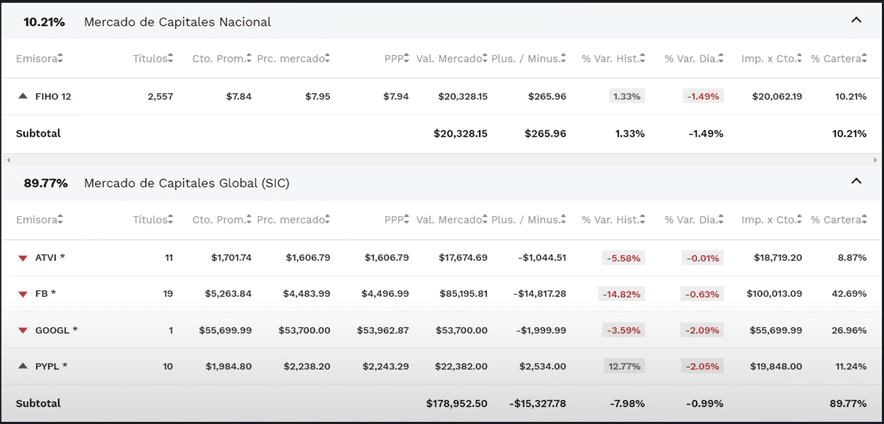Sort Global SIC table by Cto. Prom.
The height and width of the screenshot is (424, 884).
pyautogui.click(x=221, y=220)
